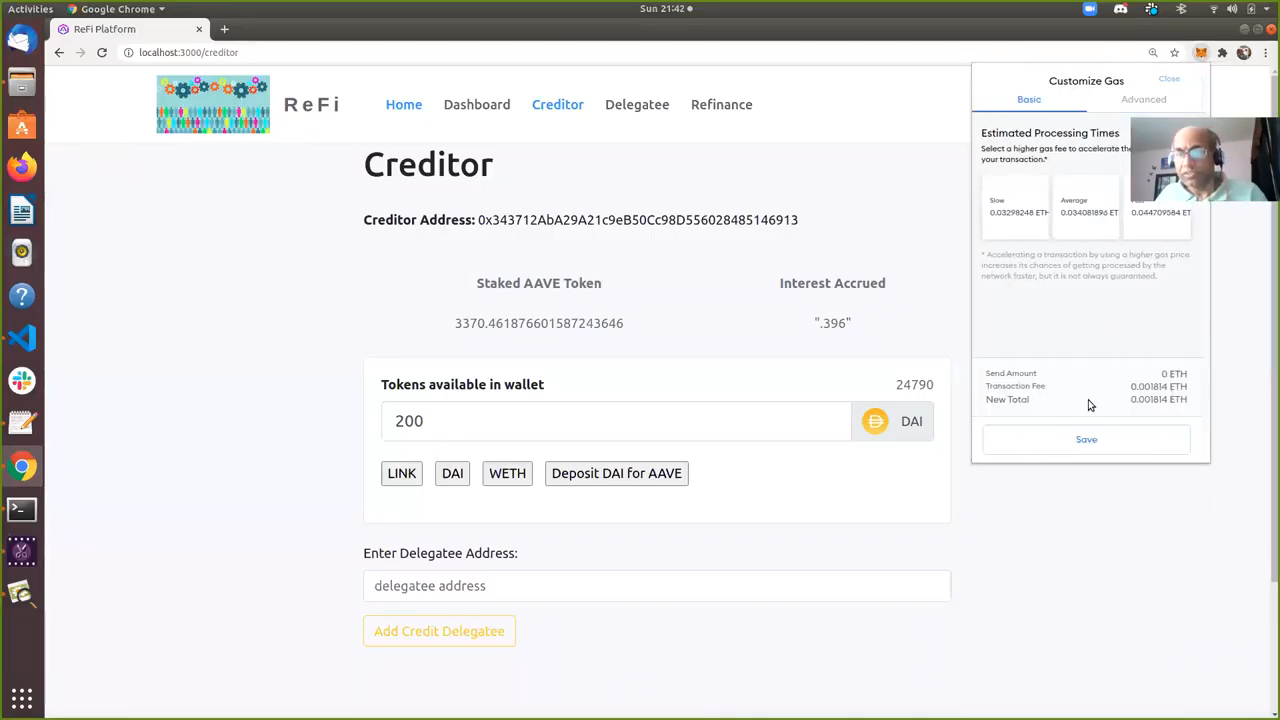
Task: Switch to the Advanced gas tab
Action: [1143, 99]
